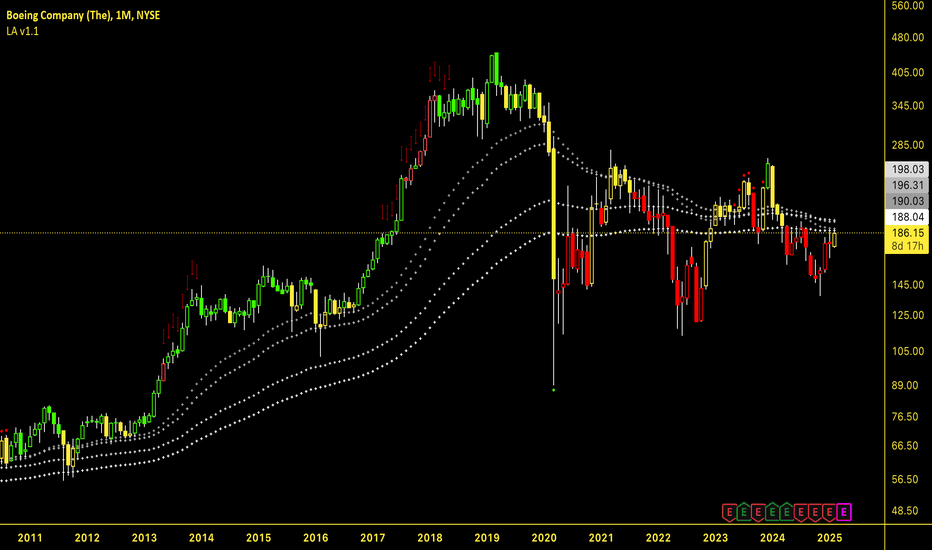
Task: Click the 2025 label on the time axis
Action: point(829,538)
